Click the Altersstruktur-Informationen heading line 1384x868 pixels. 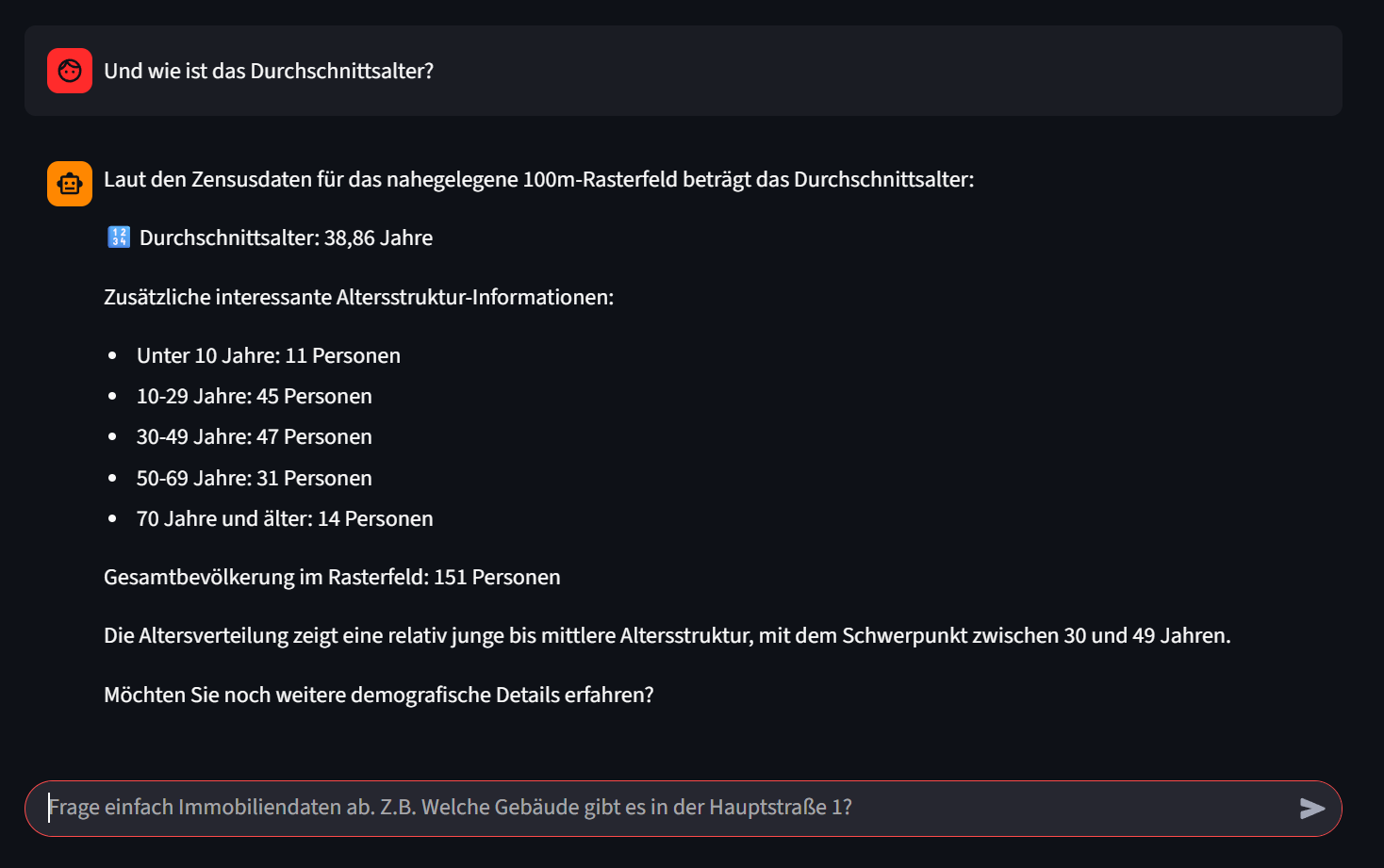tap(358, 298)
